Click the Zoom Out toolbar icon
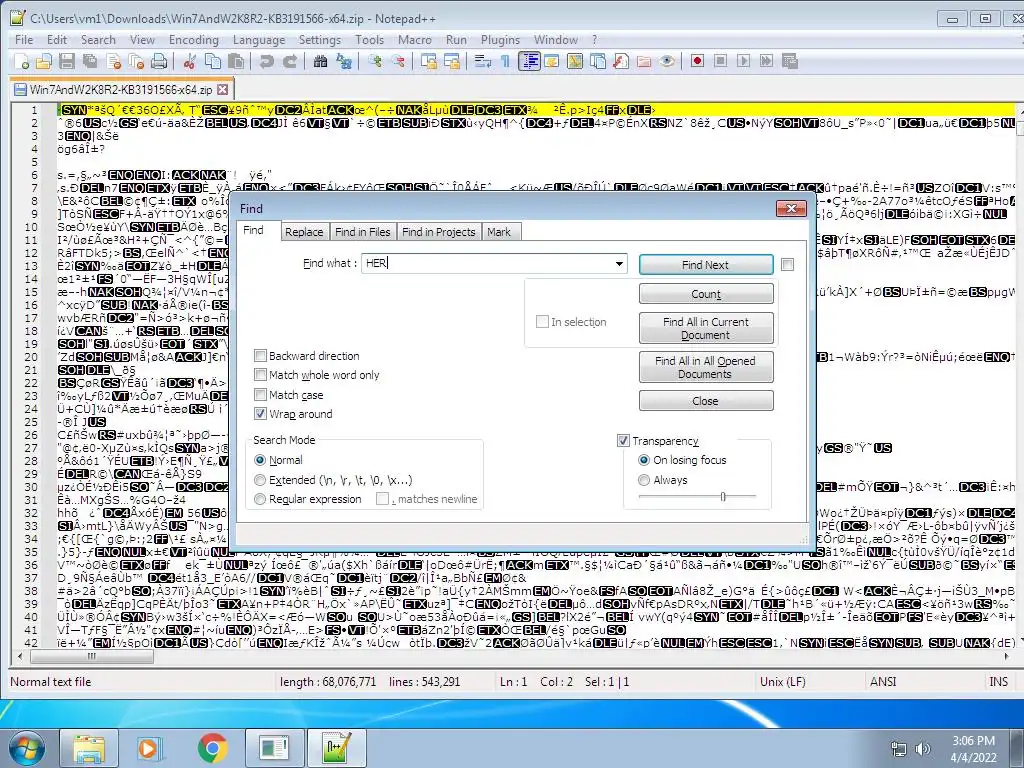The image size is (1024, 768). coord(398,61)
